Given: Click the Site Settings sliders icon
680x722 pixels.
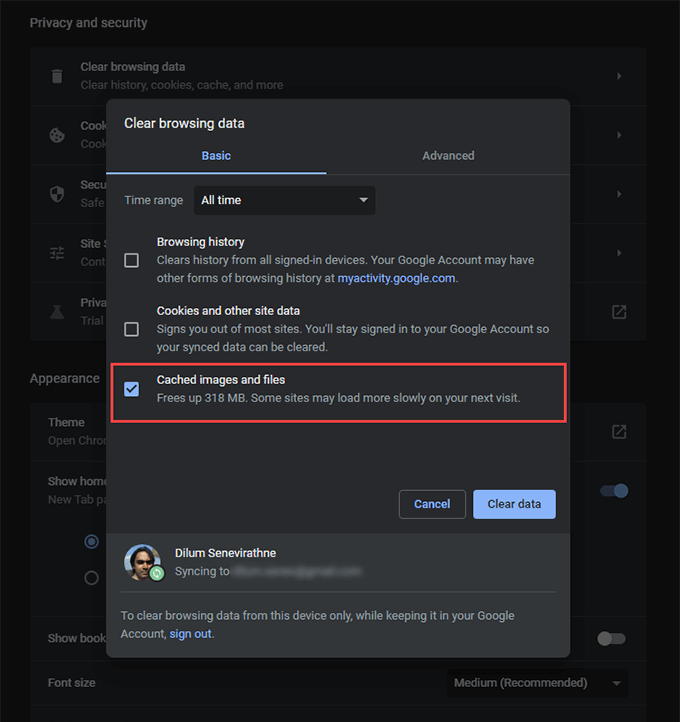Looking at the screenshot, I should (57, 252).
